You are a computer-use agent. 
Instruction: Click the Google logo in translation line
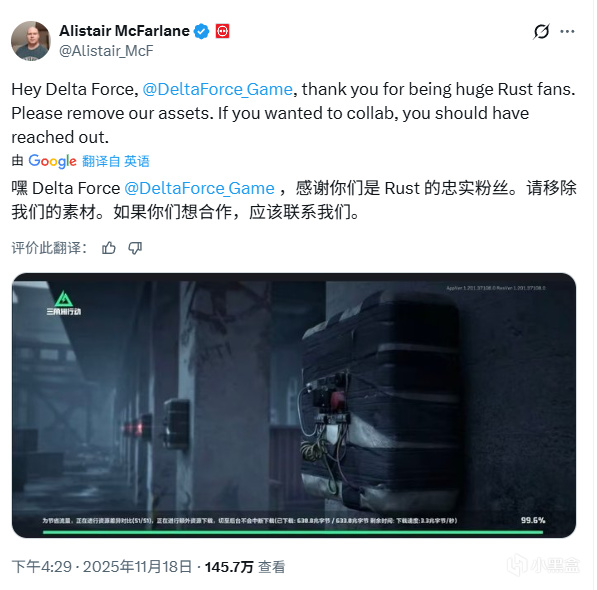coord(53,161)
